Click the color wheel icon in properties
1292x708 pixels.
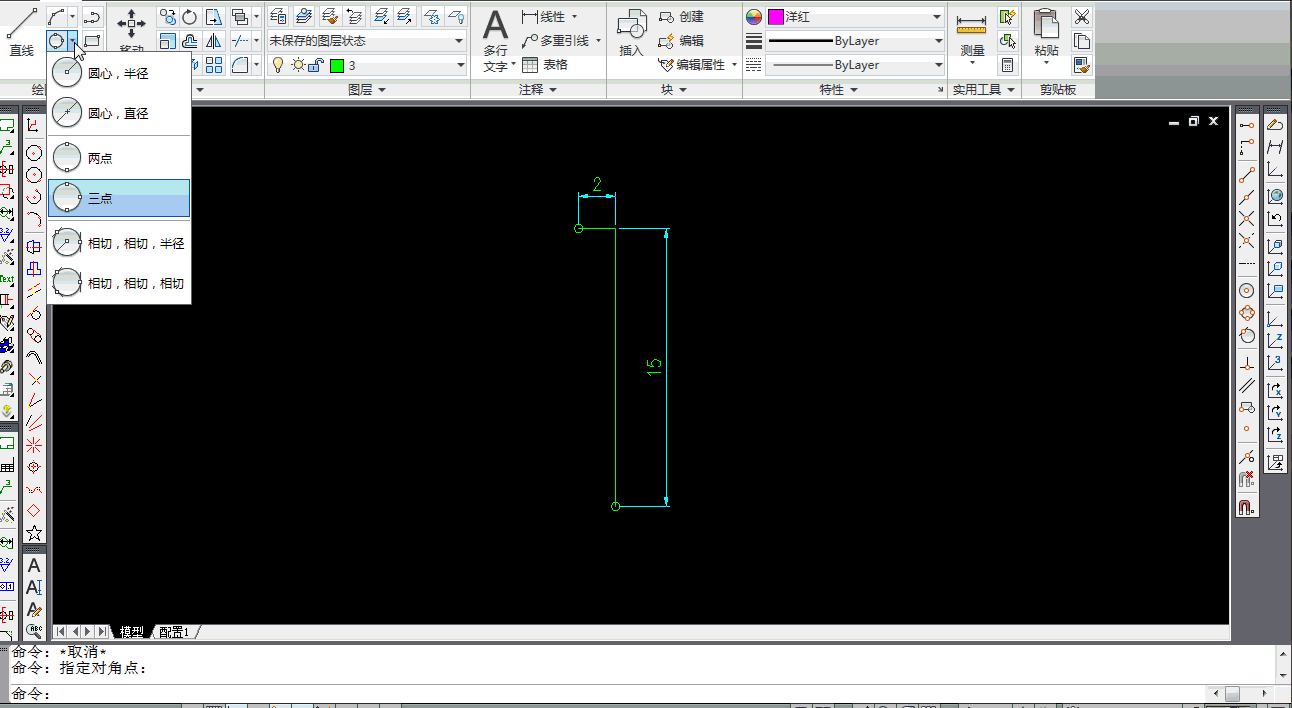tap(754, 17)
